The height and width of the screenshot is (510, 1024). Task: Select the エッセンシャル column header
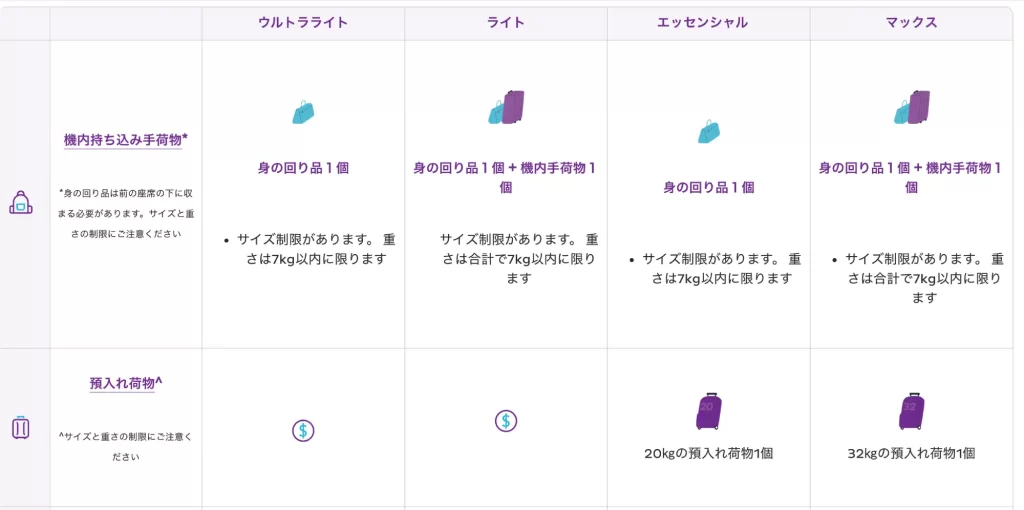[709, 22]
